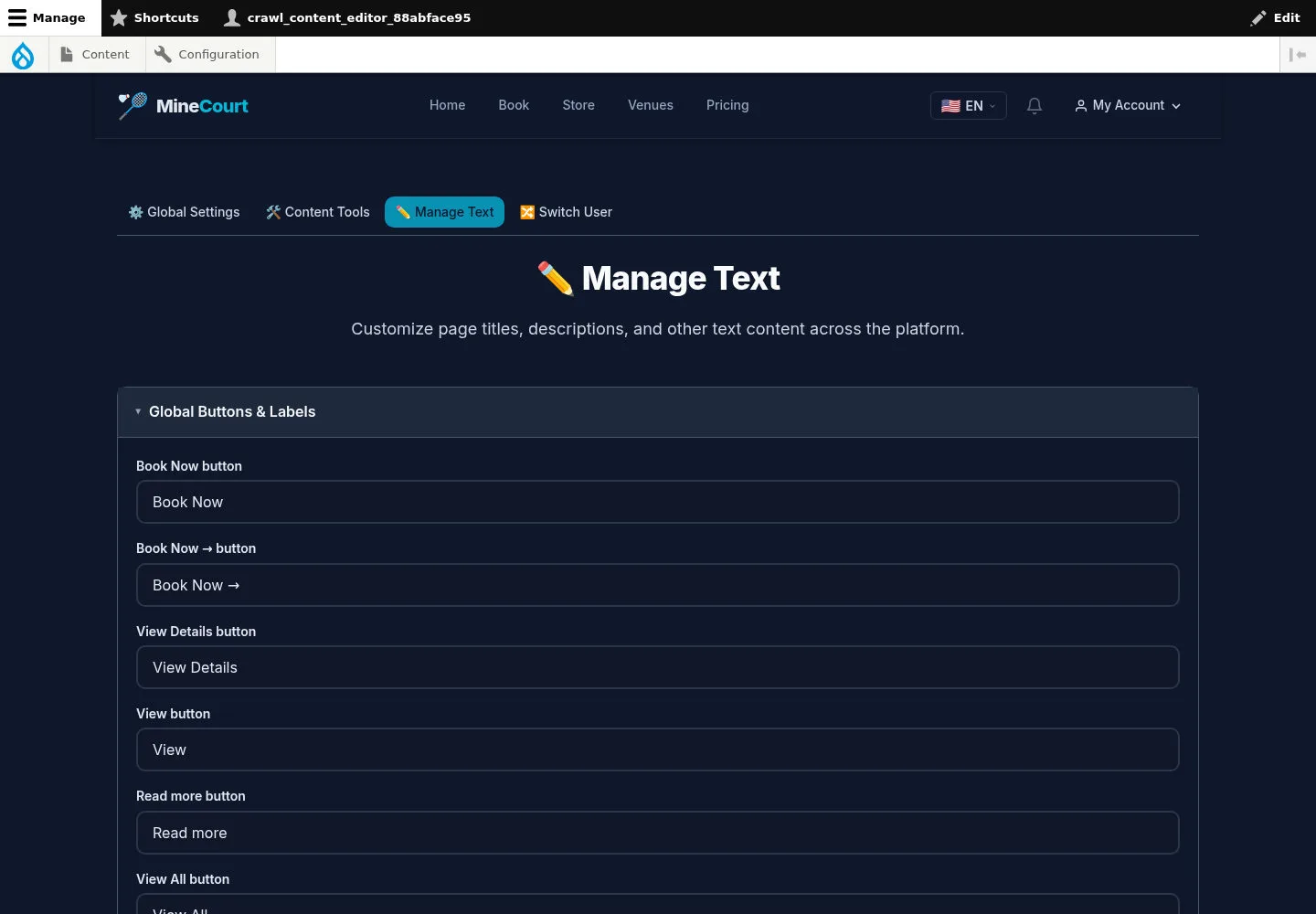Click the 'View All button' label
Image resolution: width=1316 pixels, height=914 pixels.
pos(183,879)
